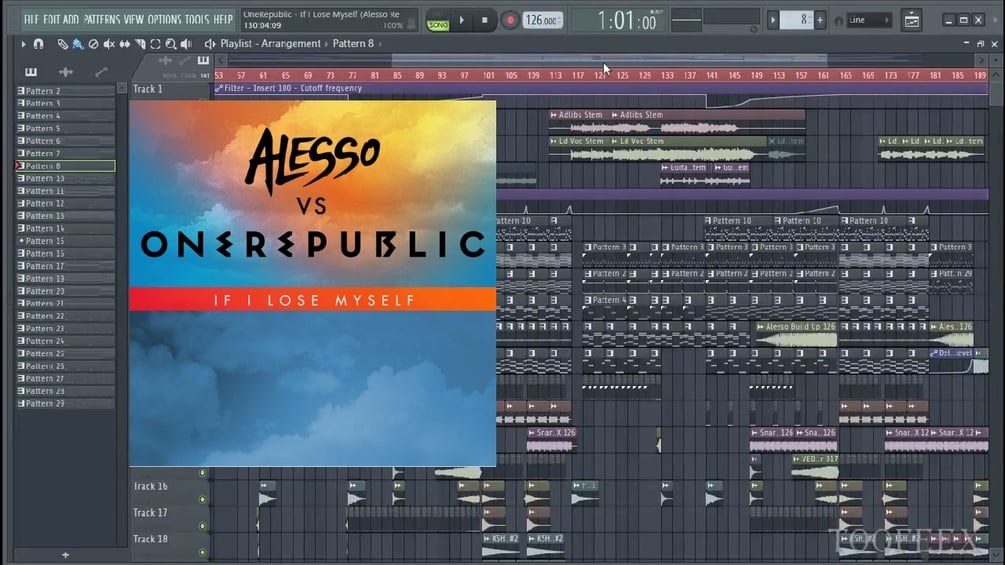
Task: Select Pattern 17 in pattern list
Action: click(x=65, y=266)
